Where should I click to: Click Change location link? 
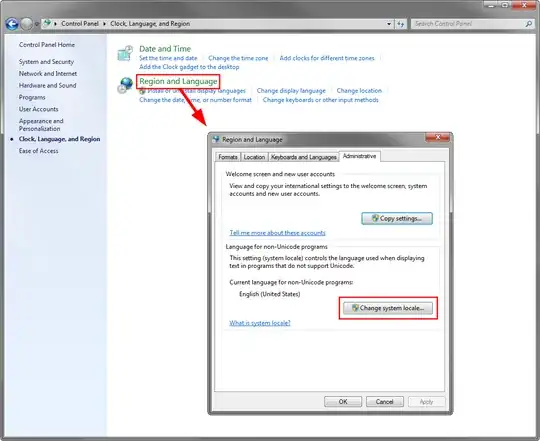pos(359,91)
